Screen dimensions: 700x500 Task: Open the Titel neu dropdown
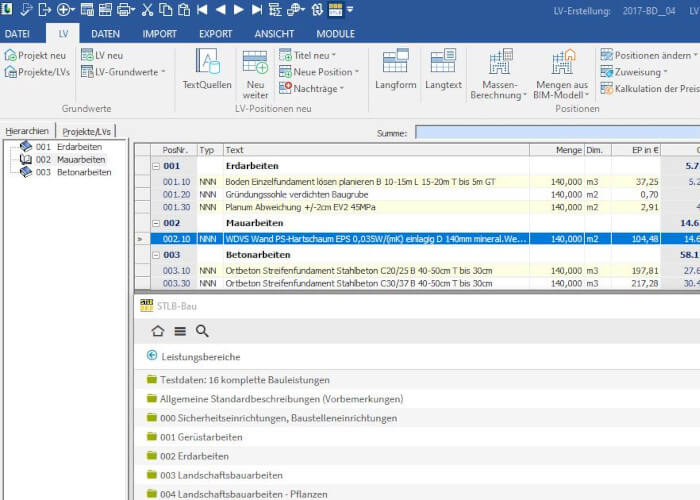pyautogui.click(x=308, y=55)
